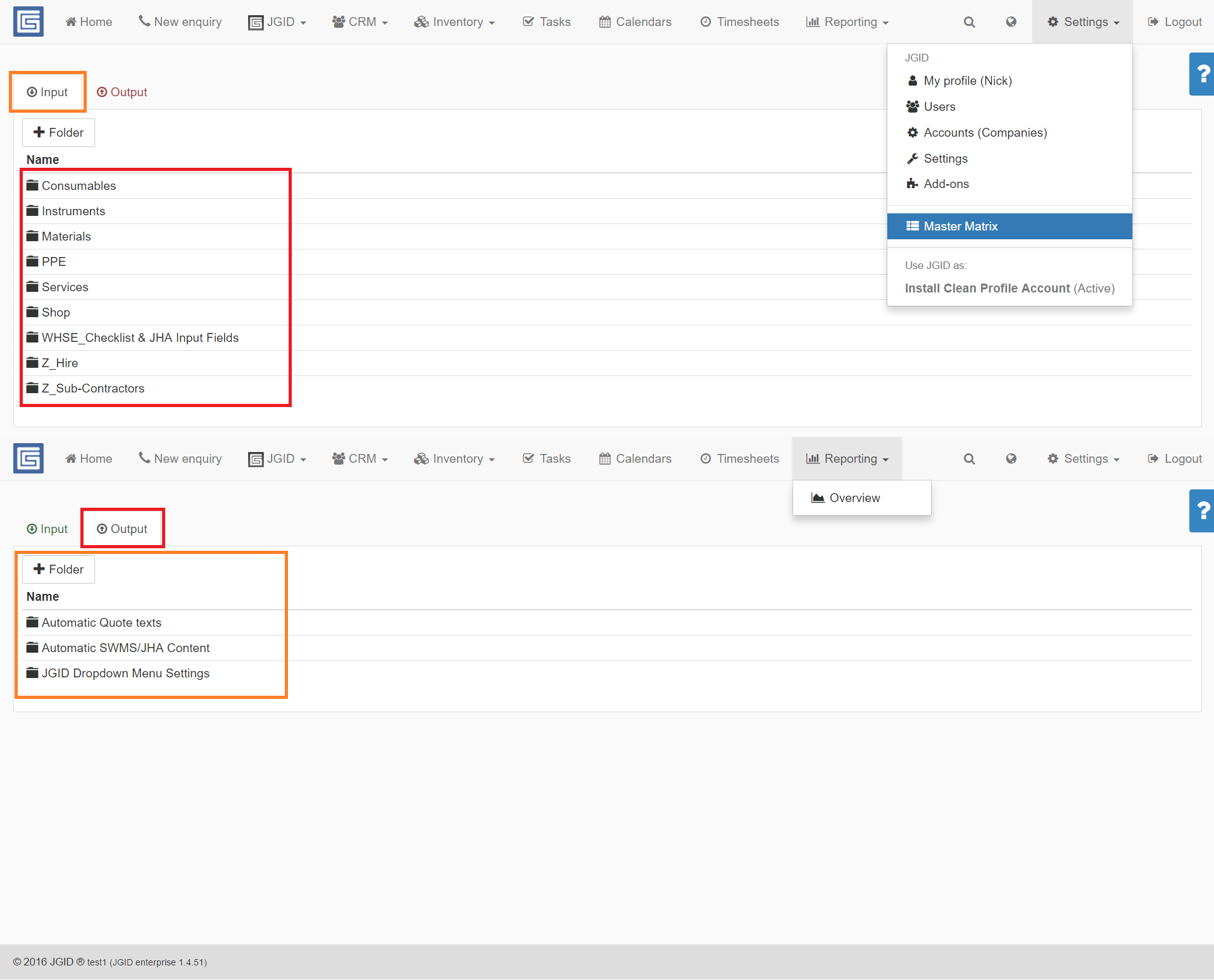The image size is (1214, 980).
Task: Click Shop folder icon
Action: pos(32,311)
